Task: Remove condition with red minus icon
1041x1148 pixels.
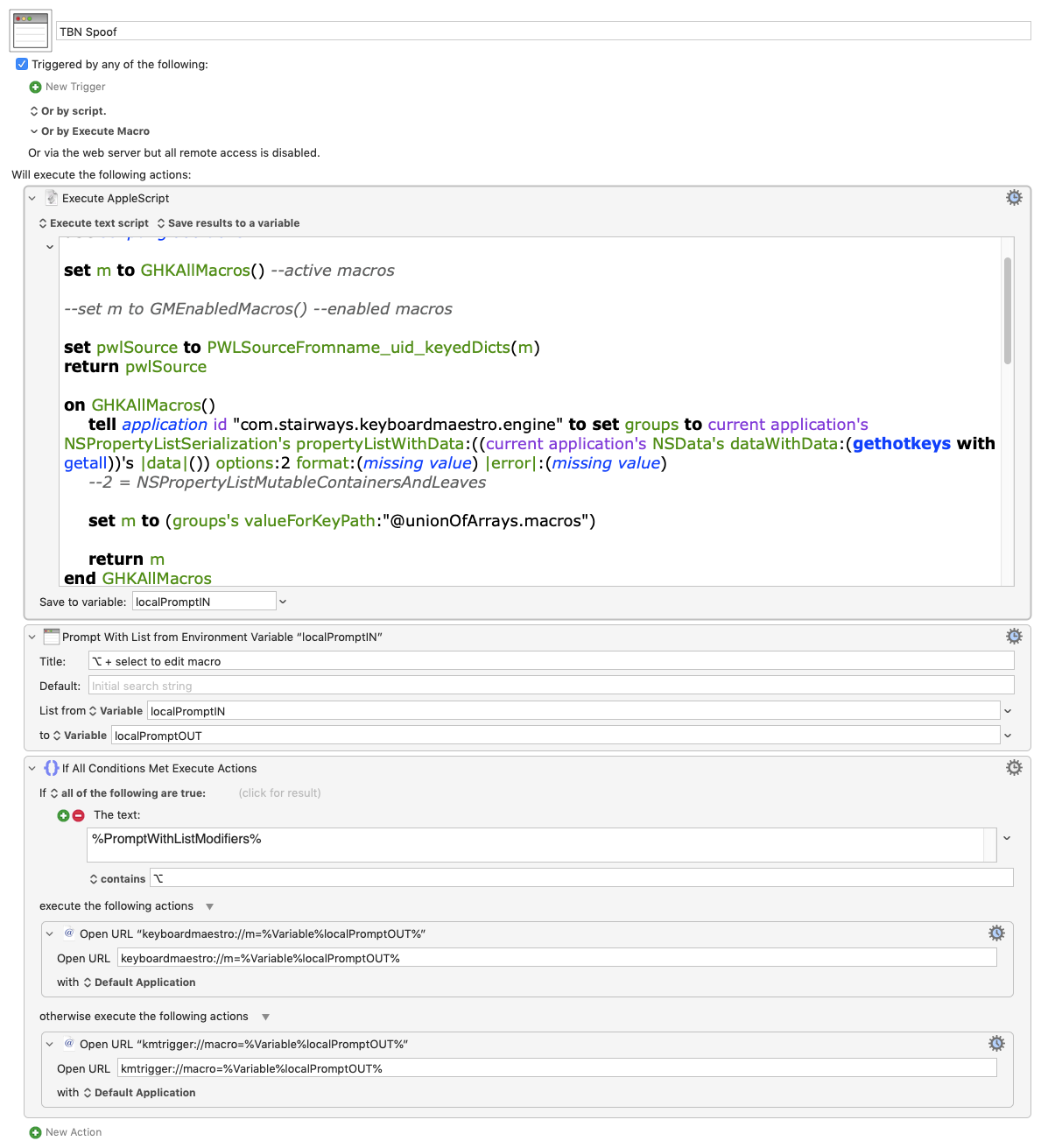Action: point(78,815)
